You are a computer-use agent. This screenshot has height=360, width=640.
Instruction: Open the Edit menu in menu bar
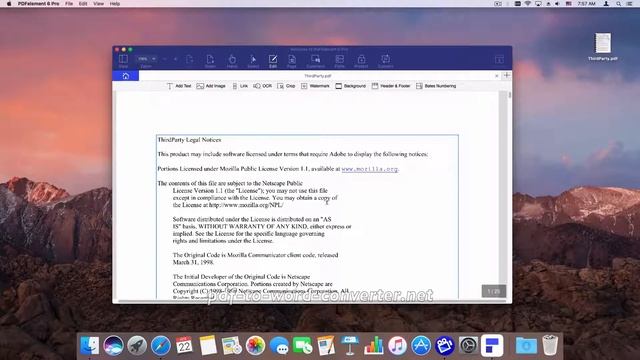click(x=83, y=3)
